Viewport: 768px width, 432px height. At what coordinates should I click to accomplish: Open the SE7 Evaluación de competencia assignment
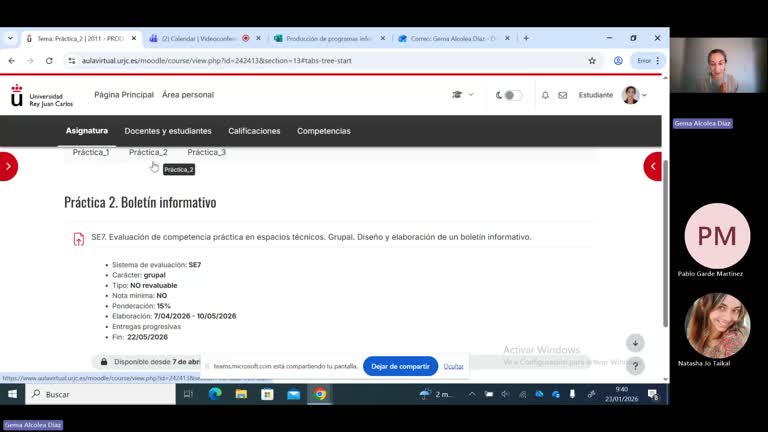(311, 237)
